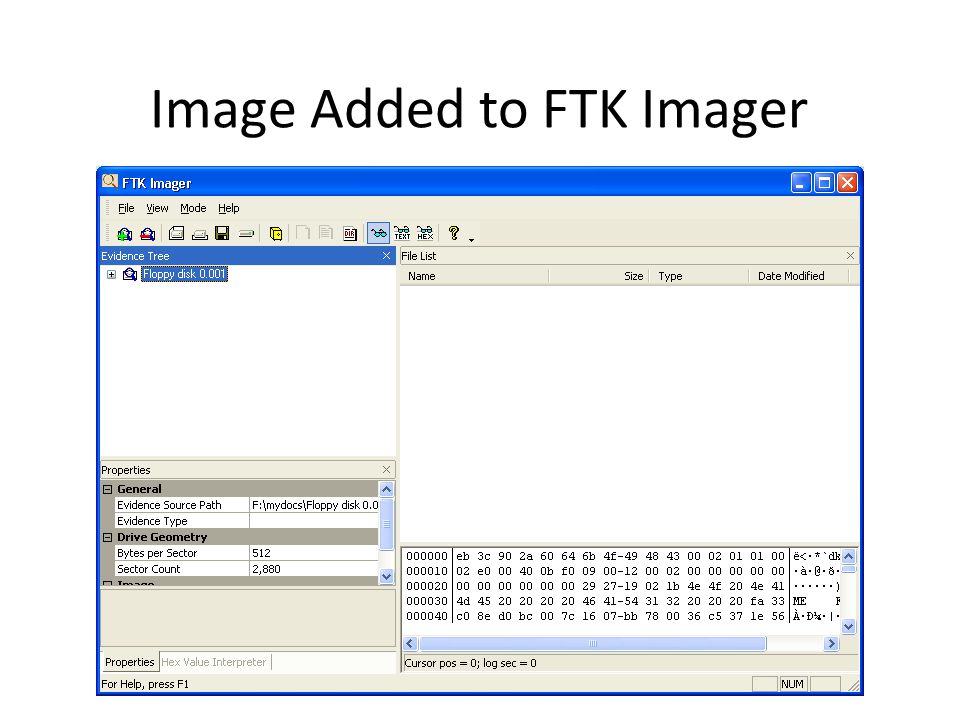The height and width of the screenshot is (720, 960).
Task: Click the Create Disk Image drive icon
Action: coord(176,233)
